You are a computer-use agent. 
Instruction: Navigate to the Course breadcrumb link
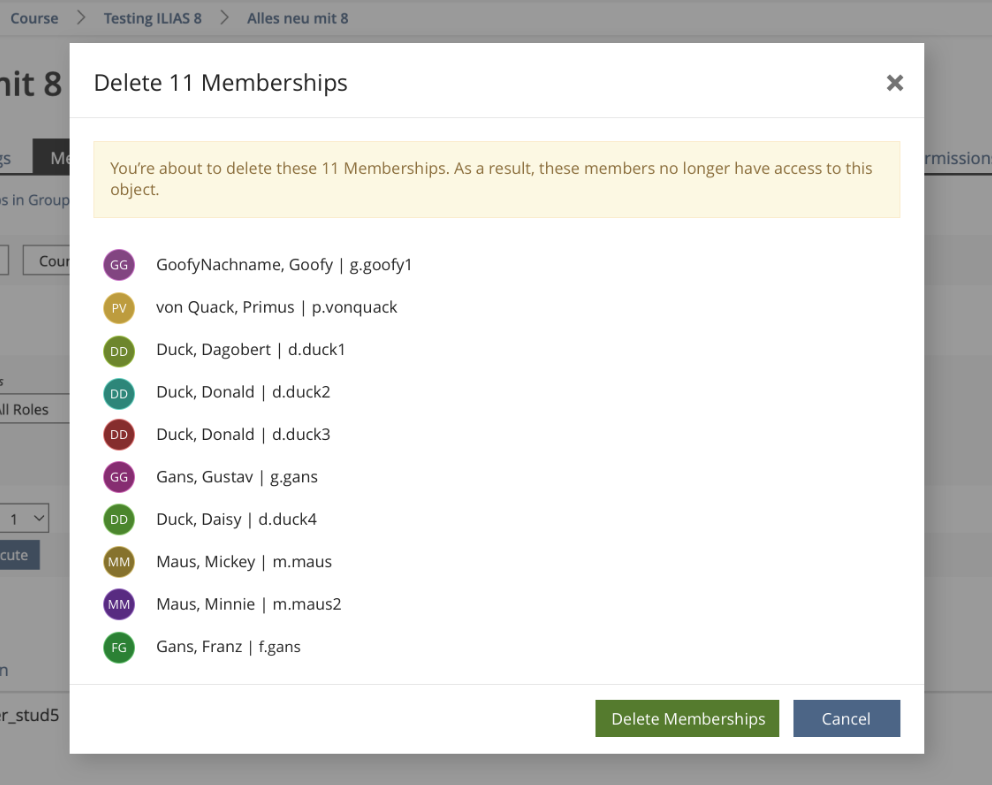[x=34, y=18]
